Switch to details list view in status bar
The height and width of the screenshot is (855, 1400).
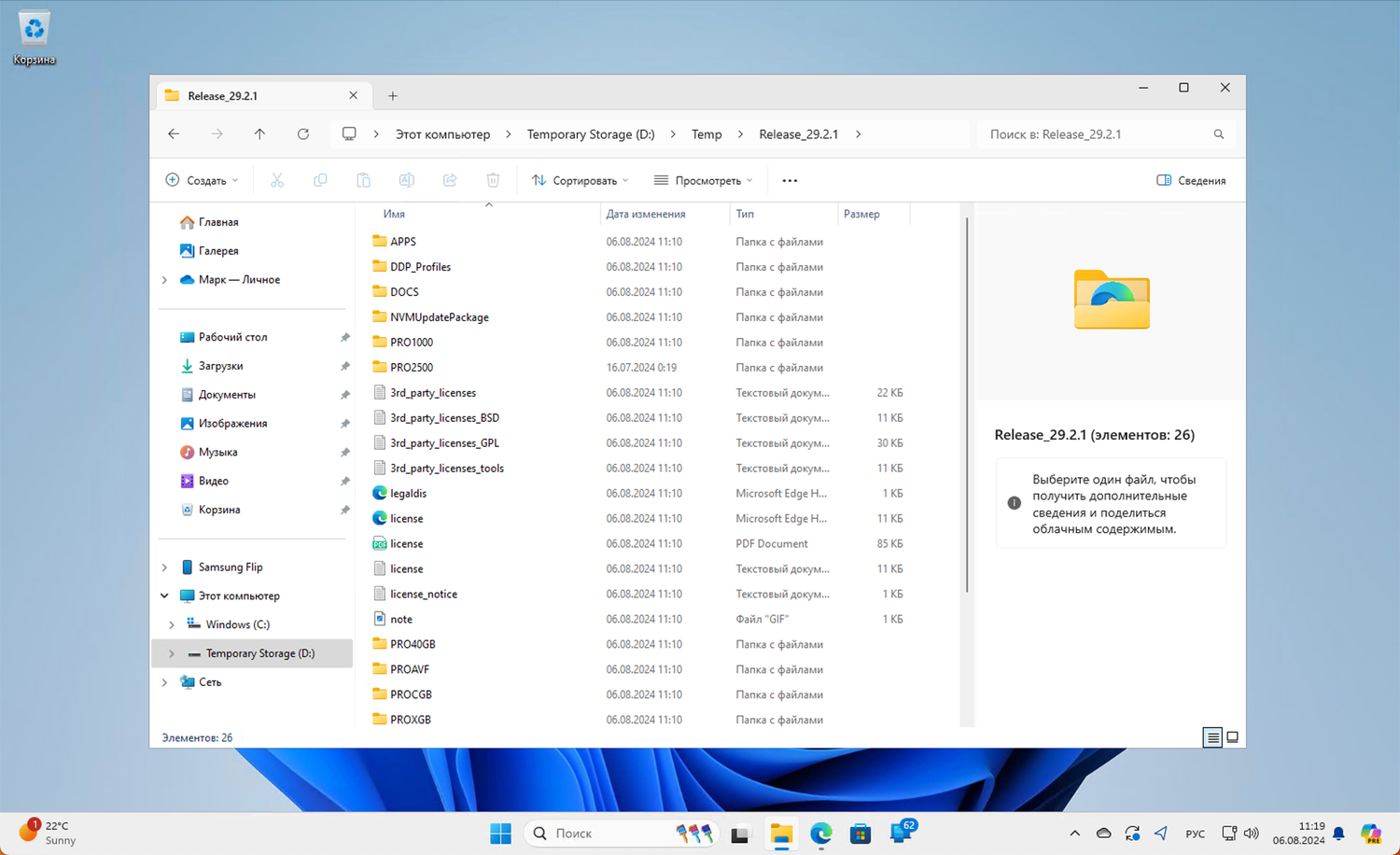1212,737
